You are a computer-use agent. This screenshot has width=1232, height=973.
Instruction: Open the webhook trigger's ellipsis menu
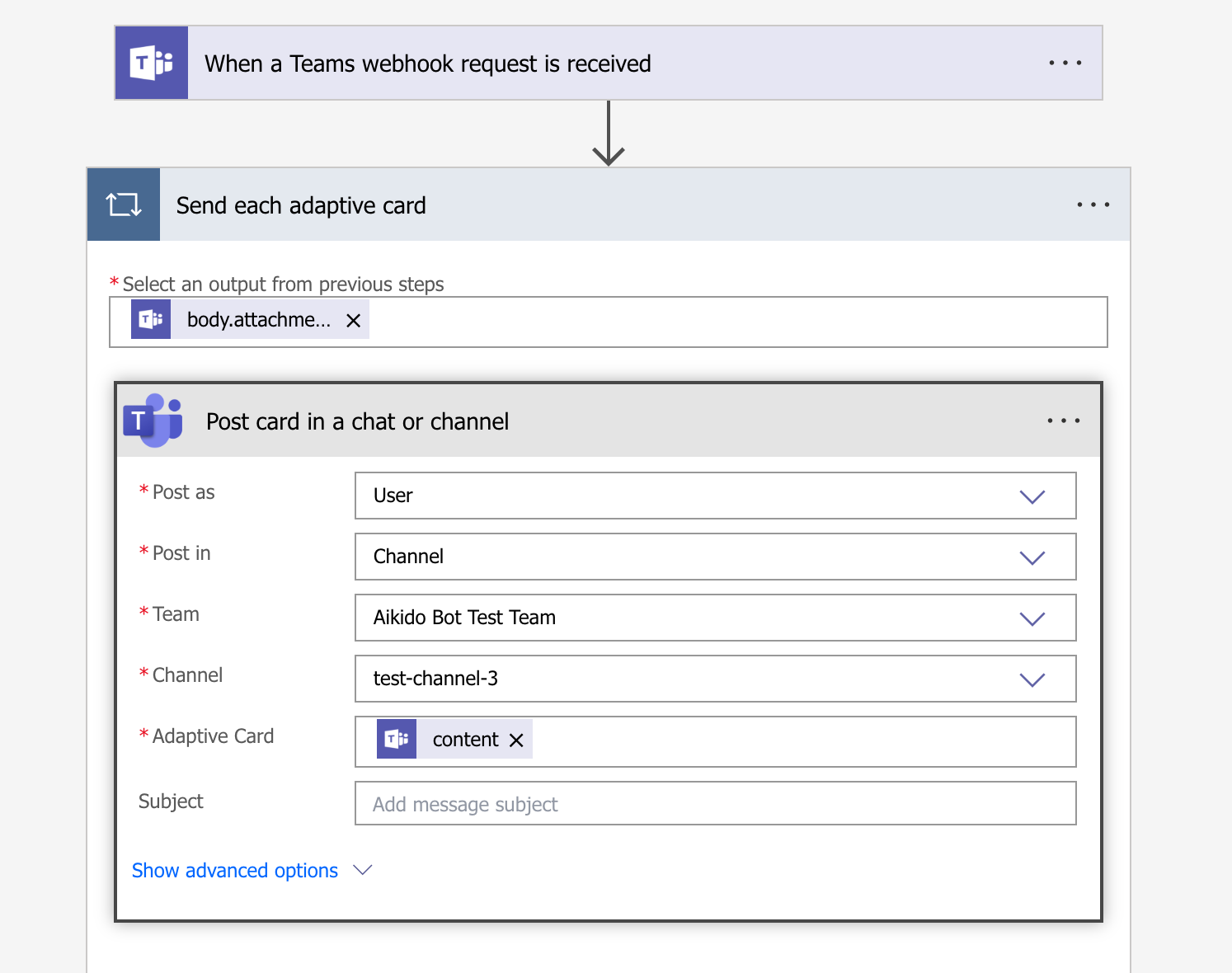tap(1065, 63)
